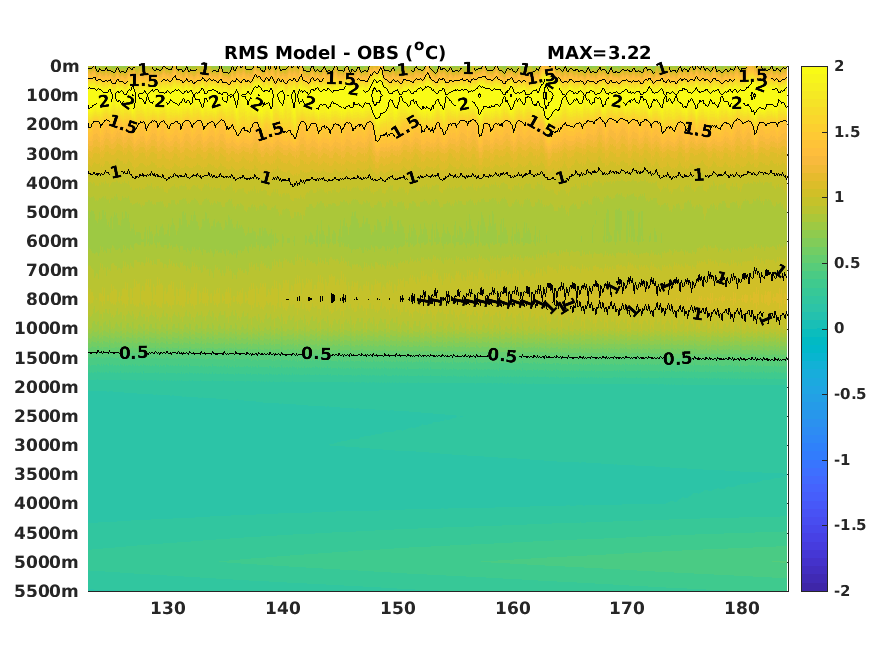The height and width of the screenshot is (656, 875).
Task: Pick the colorbar tick label "-1"
Action: coord(842,460)
